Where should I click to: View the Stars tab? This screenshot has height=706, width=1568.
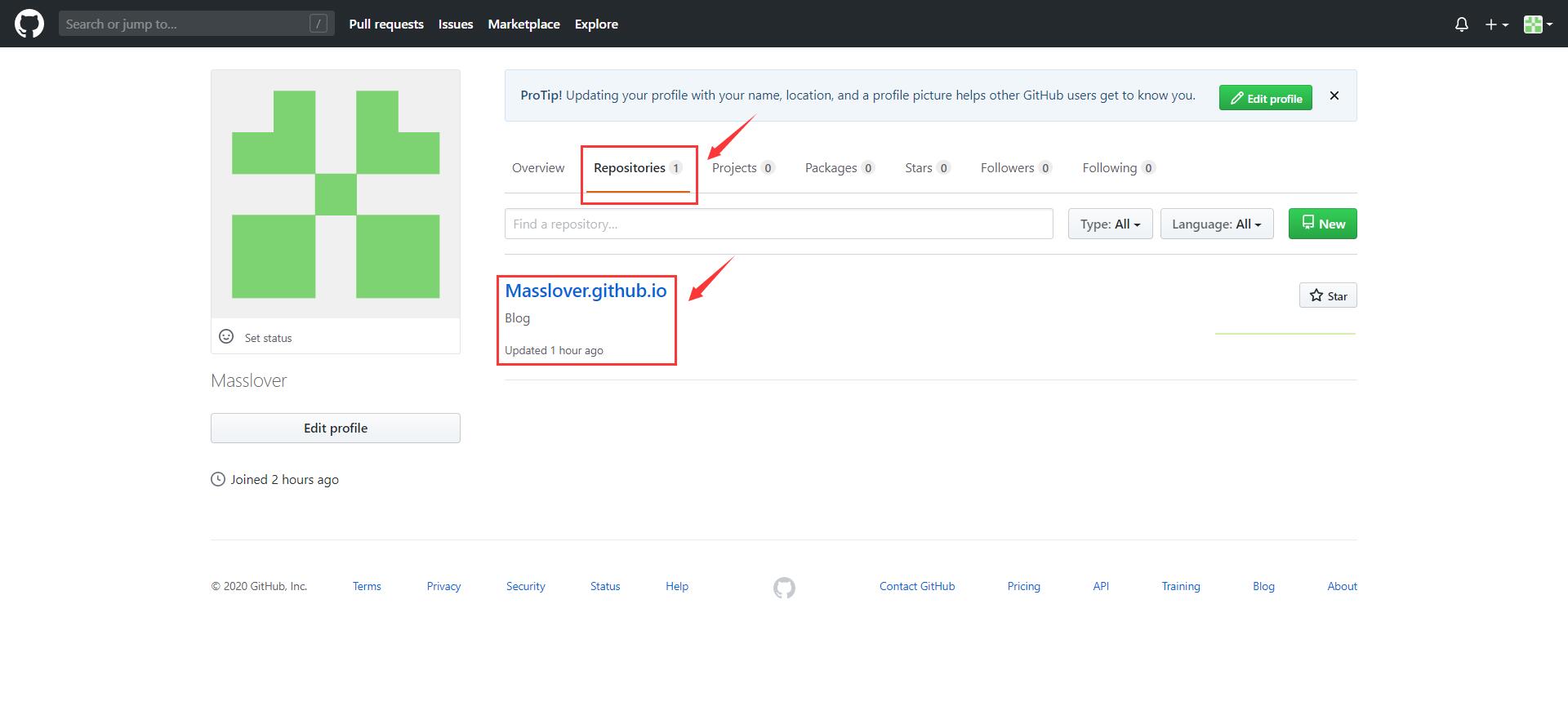click(x=927, y=168)
